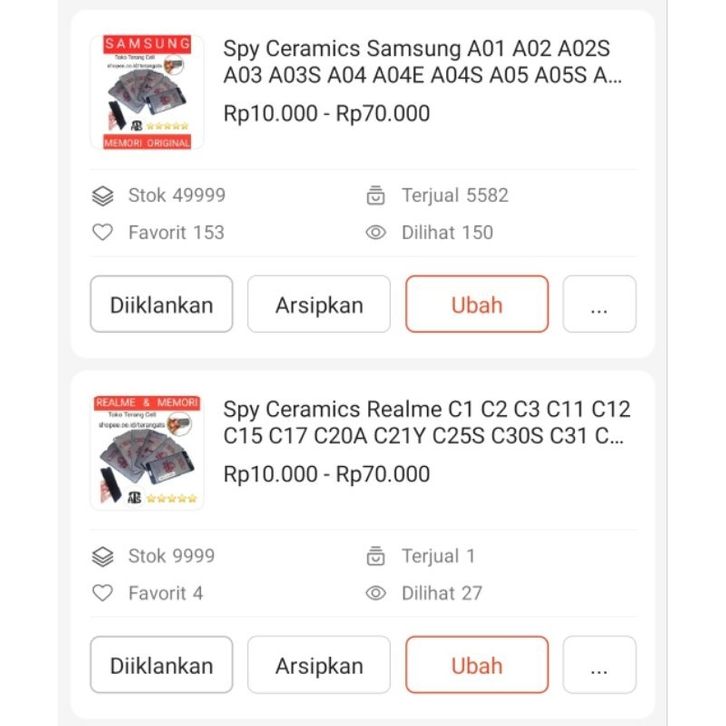
Task: Archive the Samsung Spy Ceramics listing
Action: 319,304
